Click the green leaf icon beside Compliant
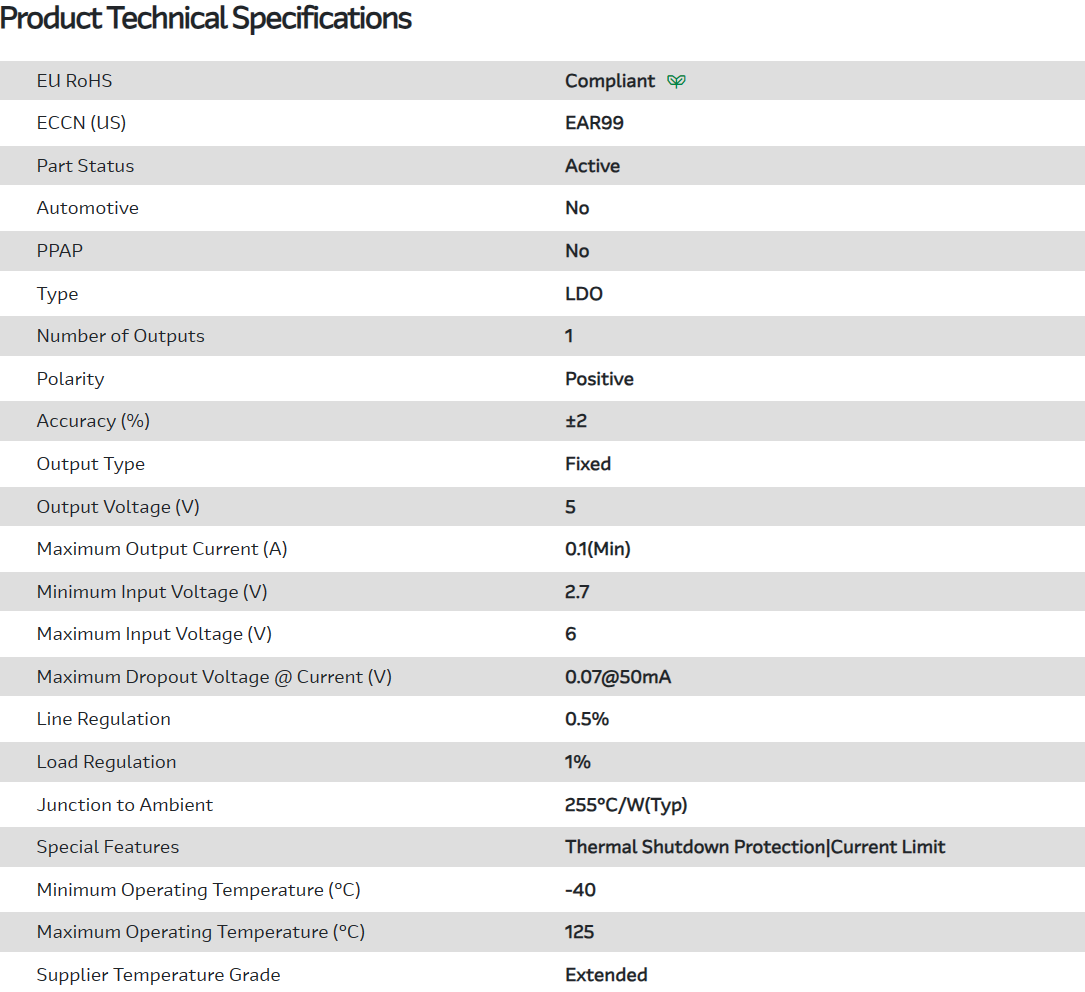The image size is (1085, 992). coord(677,81)
